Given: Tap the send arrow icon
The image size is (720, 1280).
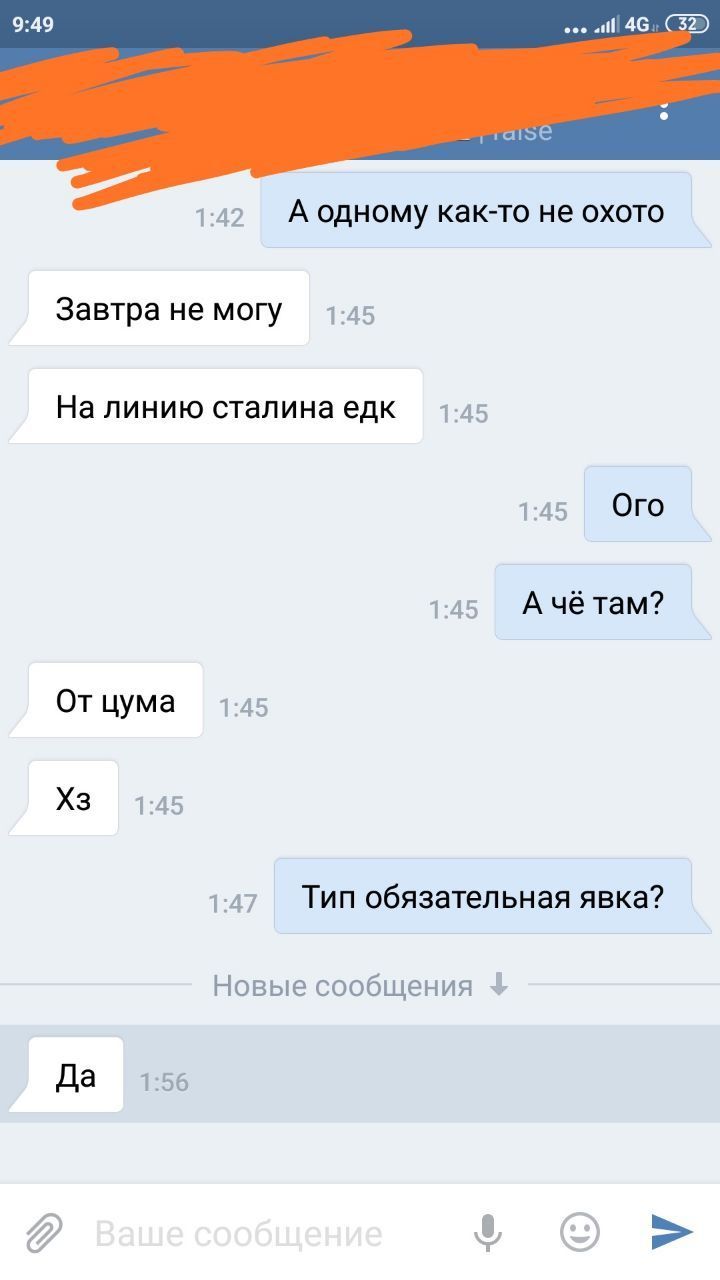Looking at the screenshot, I should pyautogui.click(x=672, y=1232).
